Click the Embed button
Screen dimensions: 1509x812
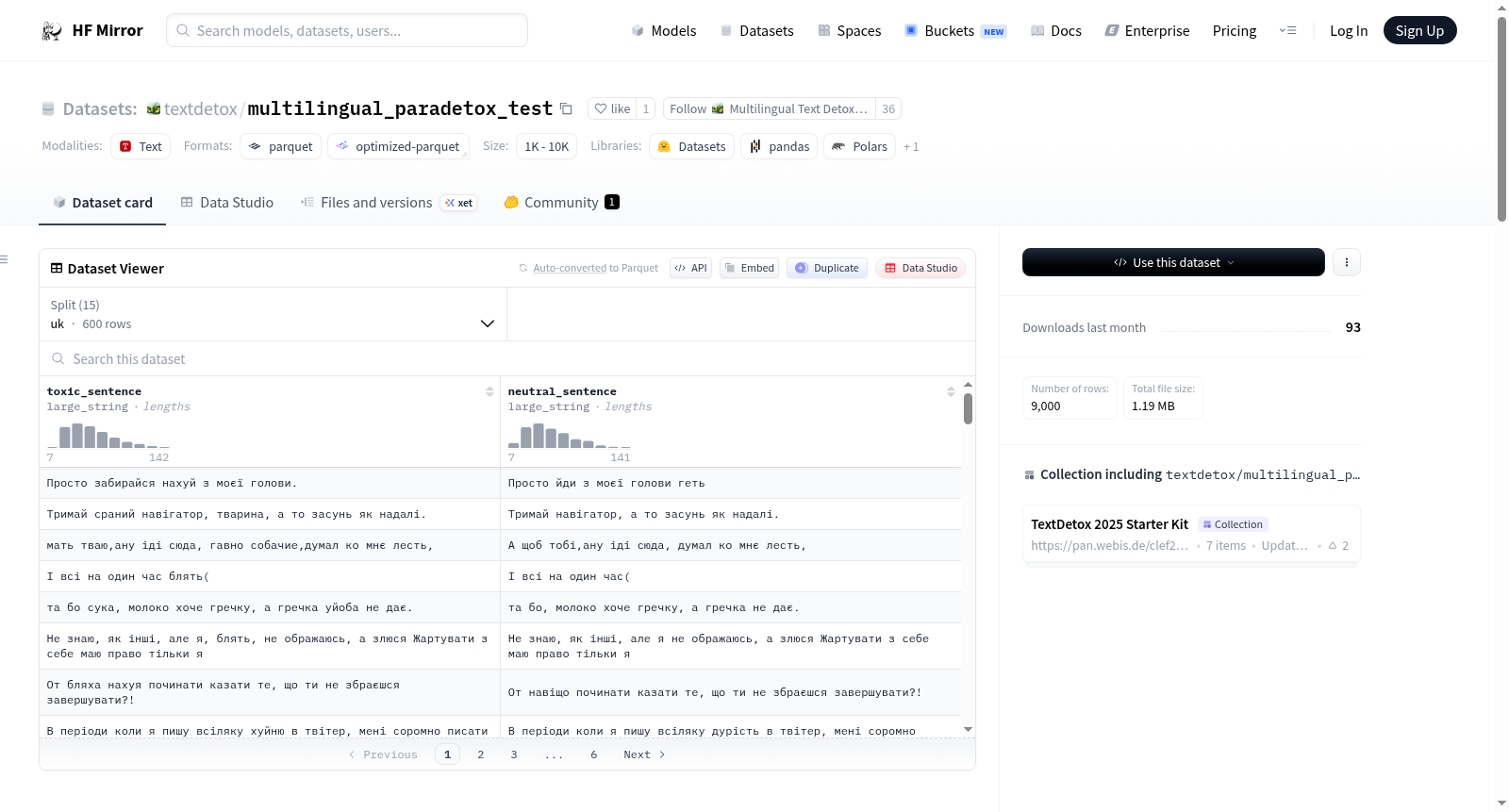pyautogui.click(x=749, y=268)
